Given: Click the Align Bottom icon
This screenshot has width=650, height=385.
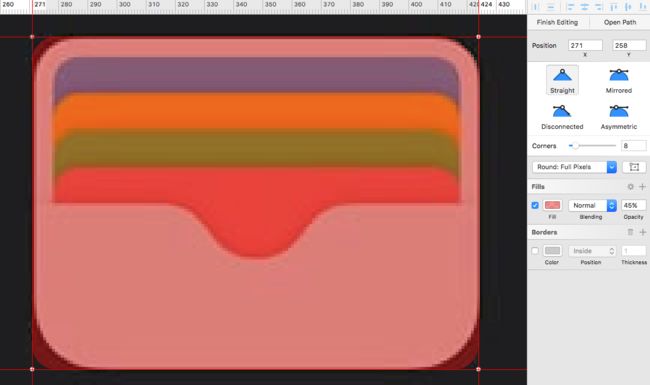Looking at the screenshot, I should click(x=643, y=7).
